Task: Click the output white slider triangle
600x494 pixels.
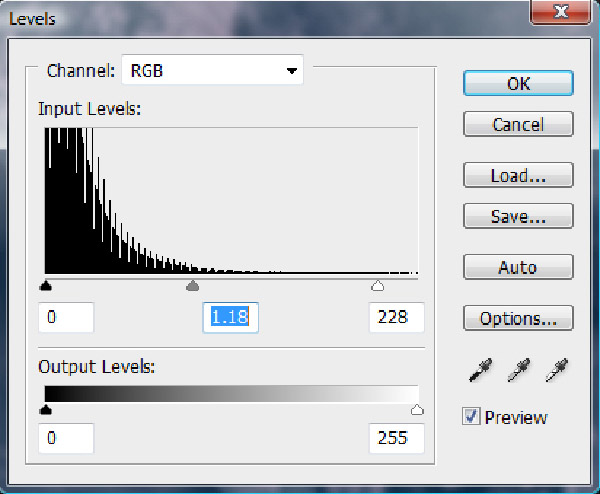Action: click(x=417, y=410)
